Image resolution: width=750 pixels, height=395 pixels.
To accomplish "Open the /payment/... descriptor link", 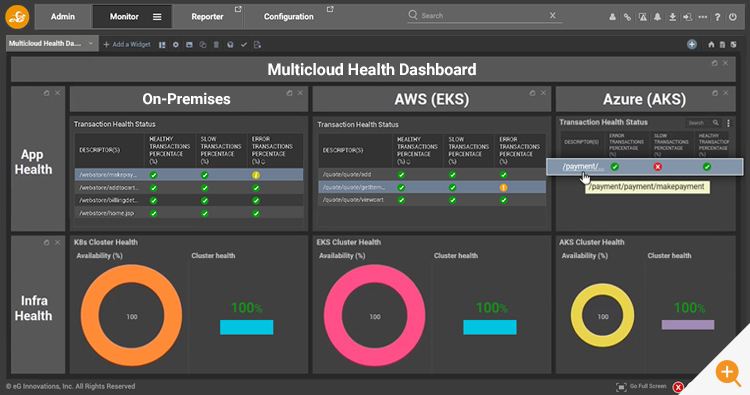I will 583,166.
